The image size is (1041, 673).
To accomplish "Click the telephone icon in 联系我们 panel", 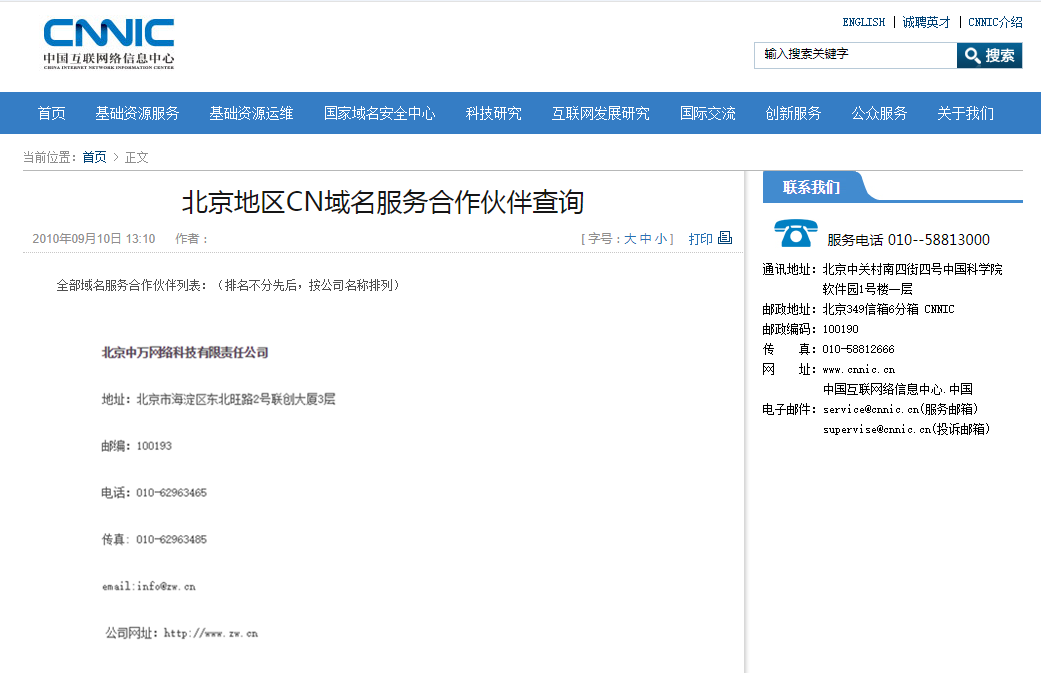I will (x=795, y=233).
